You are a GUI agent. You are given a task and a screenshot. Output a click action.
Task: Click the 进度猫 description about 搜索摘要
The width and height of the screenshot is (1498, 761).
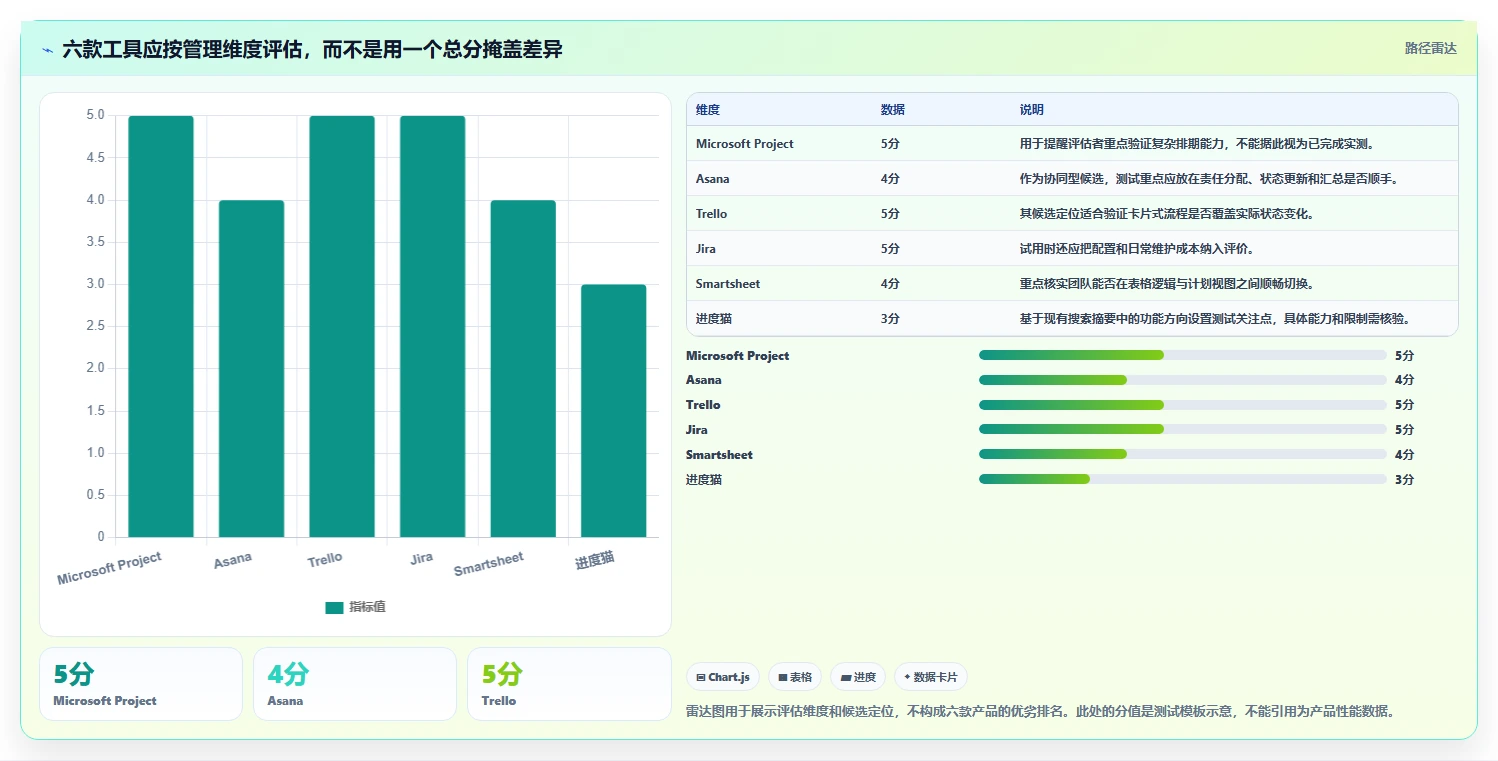click(x=1215, y=319)
